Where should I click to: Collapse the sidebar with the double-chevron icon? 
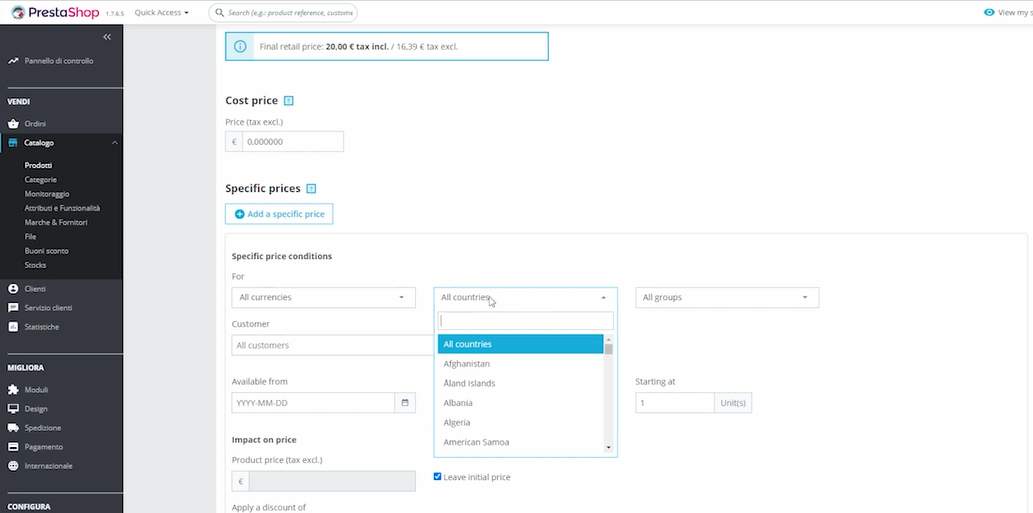pos(107,37)
